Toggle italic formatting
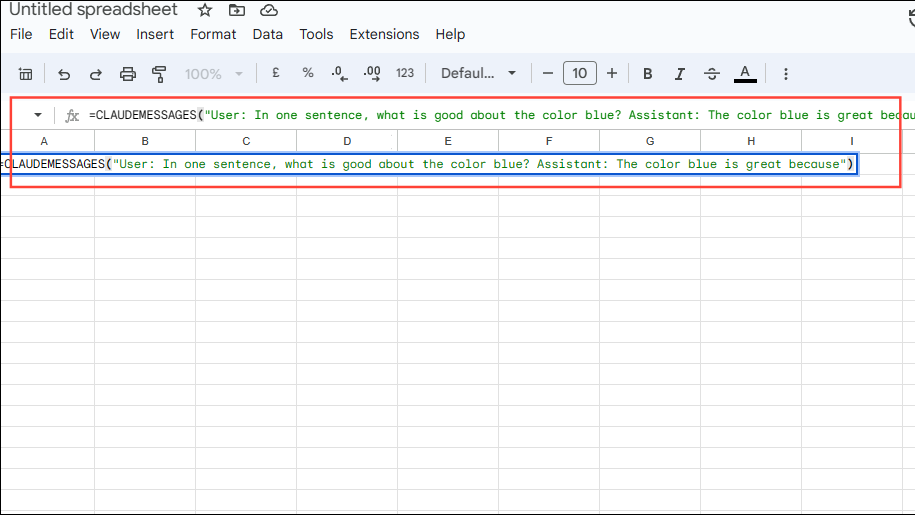915x515 pixels. tap(679, 74)
